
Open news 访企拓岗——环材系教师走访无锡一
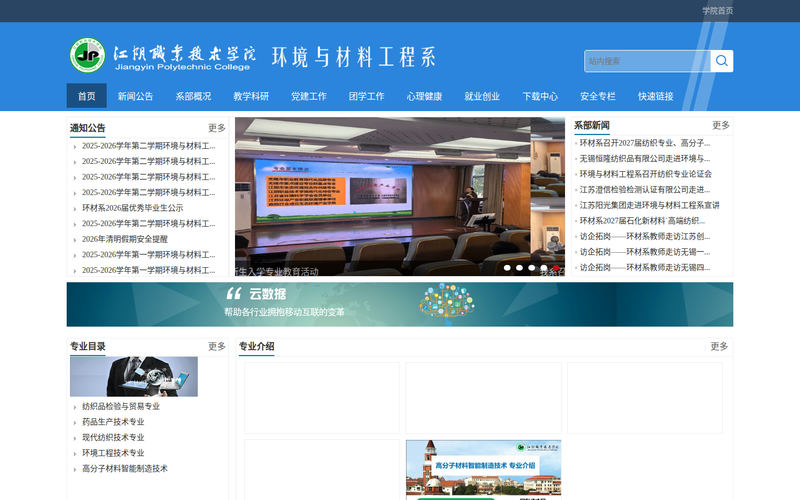click(645, 252)
